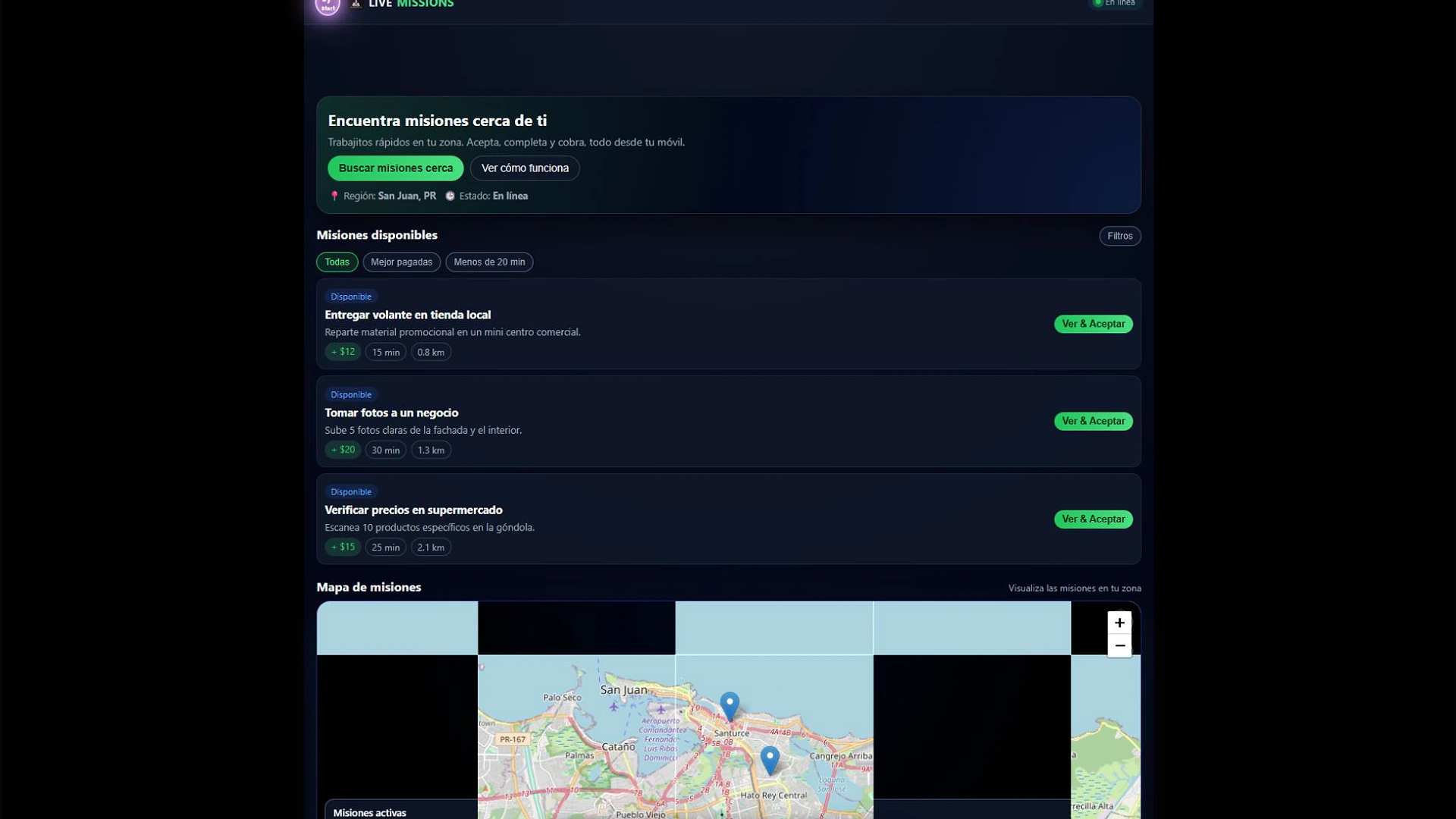The width and height of the screenshot is (1456, 819).
Task: Click the small icon beside LIVE MISSIONS
Action: (356, 4)
